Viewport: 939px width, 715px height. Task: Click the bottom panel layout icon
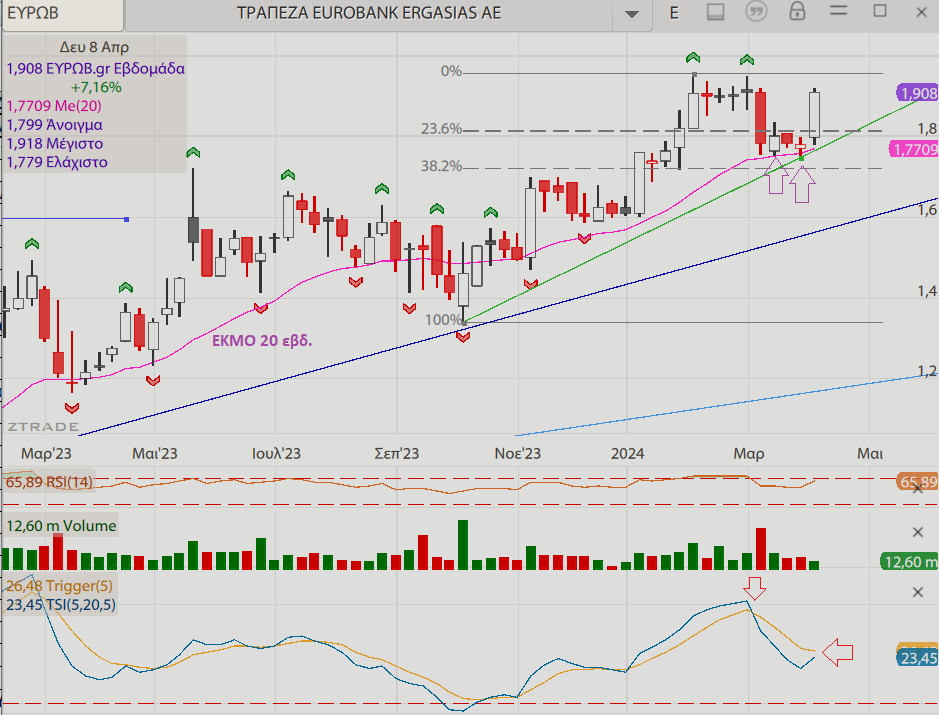[x=716, y=12]
